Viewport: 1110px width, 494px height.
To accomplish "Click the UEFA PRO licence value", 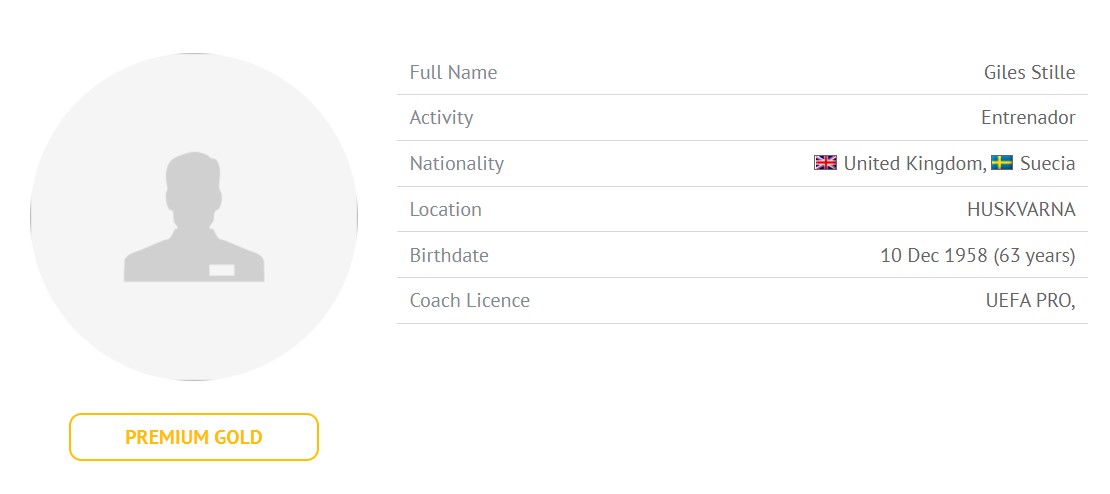I will tap(1031, 301).
